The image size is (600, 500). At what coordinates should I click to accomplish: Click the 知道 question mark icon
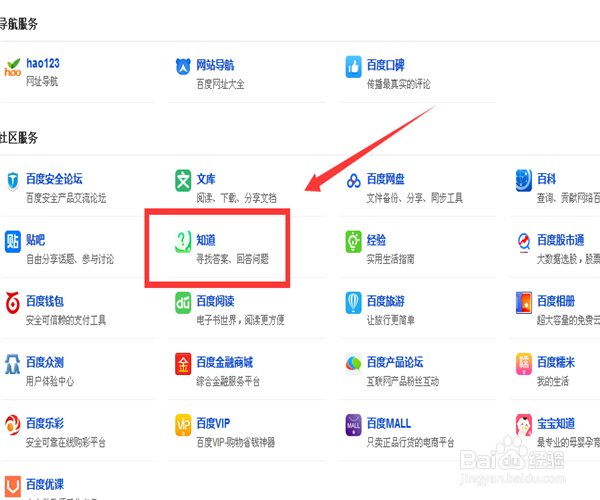(183, 242)
